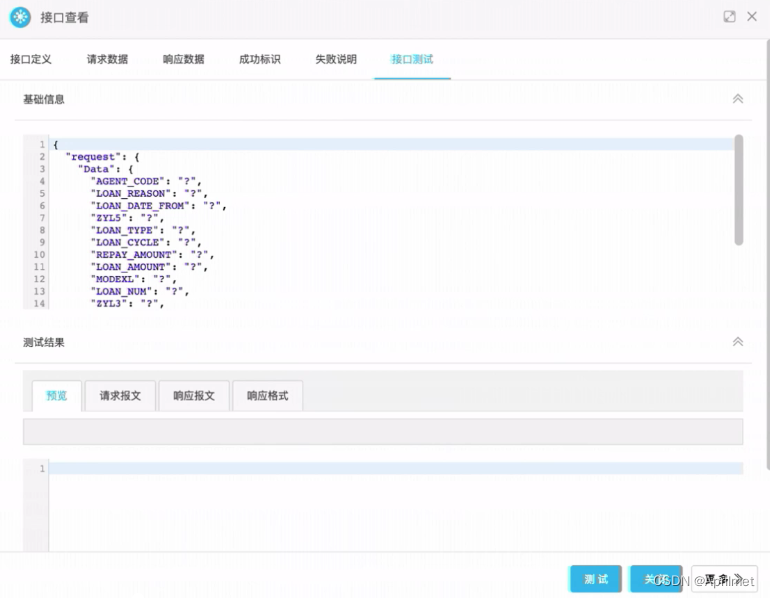Switch to the 响应数据 tab
This screenshot has width=770, height=598.
[184, 59]
